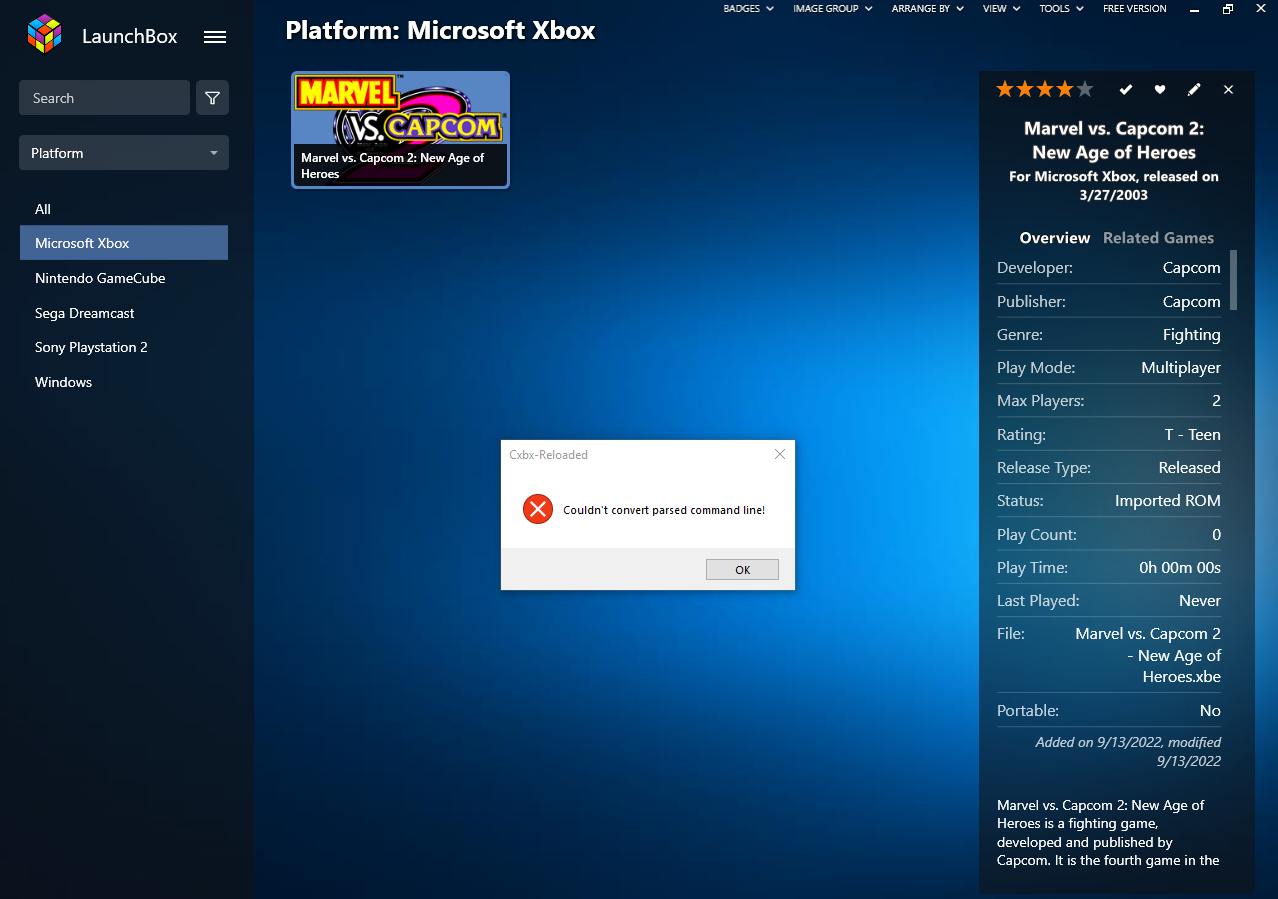Viewport: 1278px width, 899px height.
Task: Click the error message text in dialog
Action: (664, 510)
